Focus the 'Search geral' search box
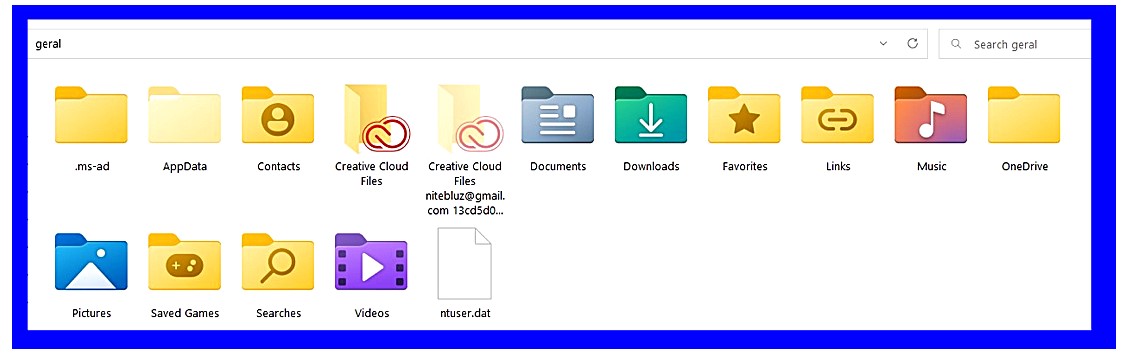1126x362 pixels. (x=1015, y=44)
